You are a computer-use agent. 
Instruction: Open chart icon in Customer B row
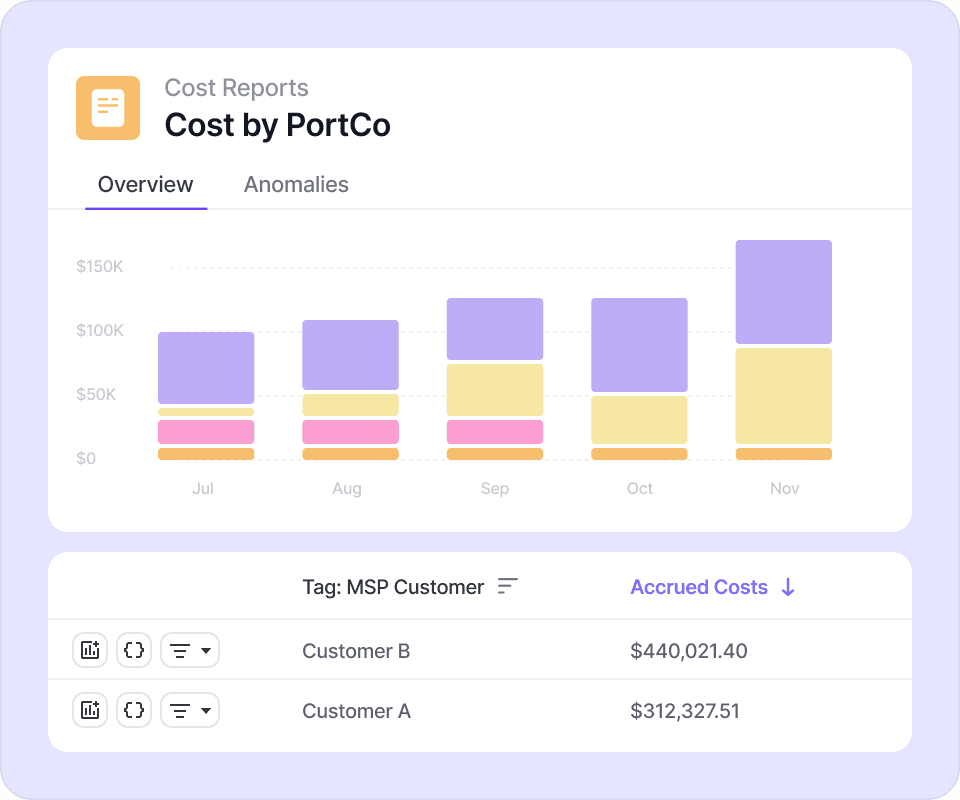90,650
